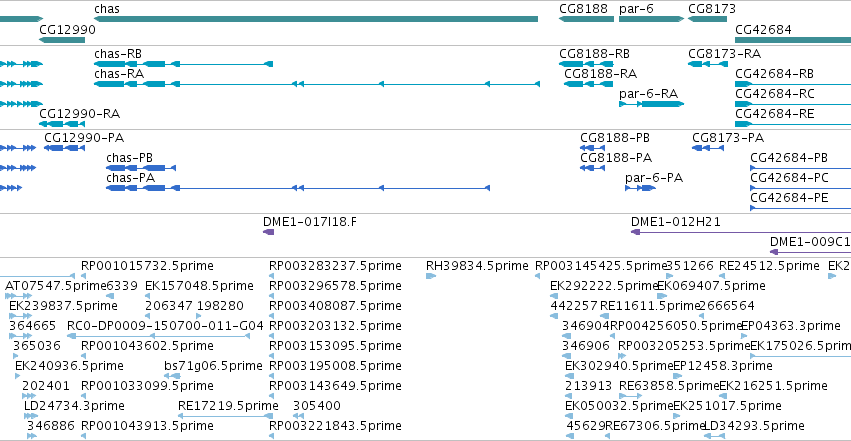Select the CG42684-RB transcript
851x441 pixels.
point(793,84)
